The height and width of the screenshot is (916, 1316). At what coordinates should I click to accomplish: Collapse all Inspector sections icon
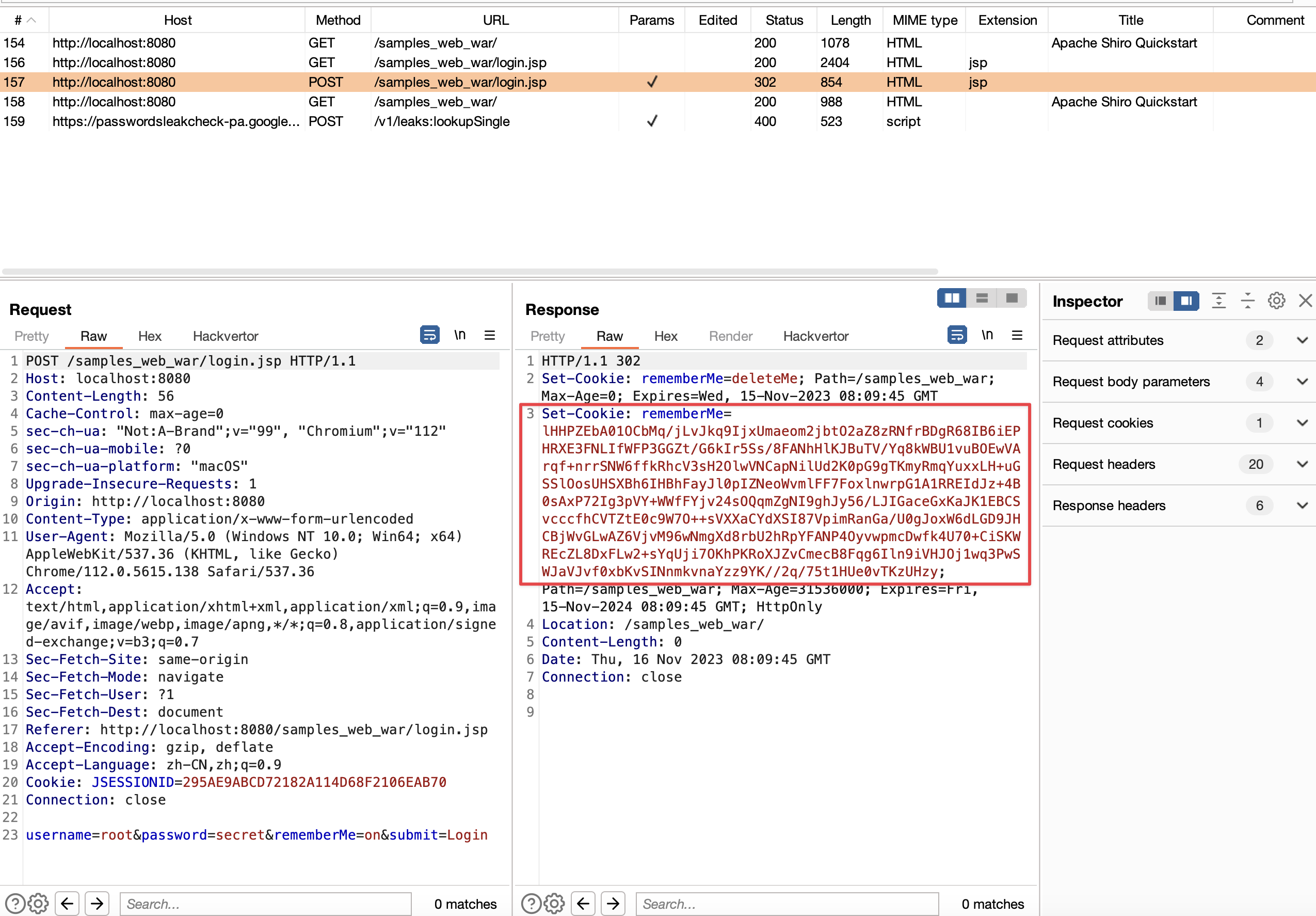pos(1248,301)
